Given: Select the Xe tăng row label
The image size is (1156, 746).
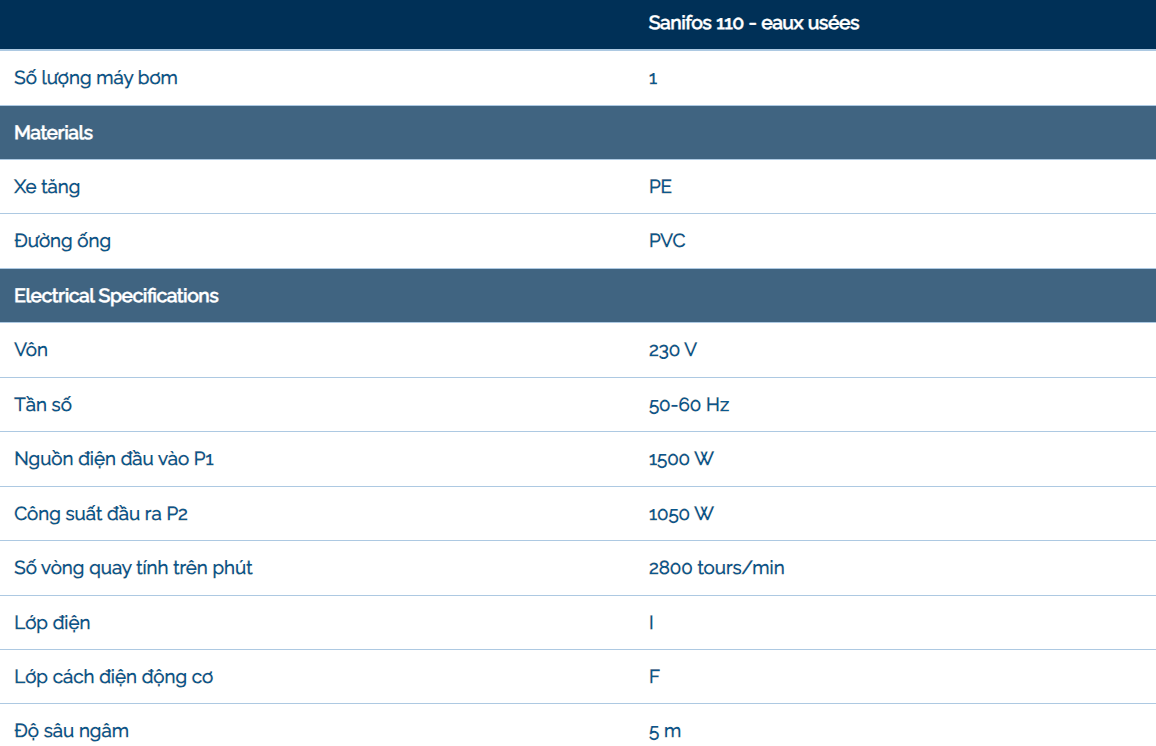Looking at the screenshot, I should click(47, 187).
